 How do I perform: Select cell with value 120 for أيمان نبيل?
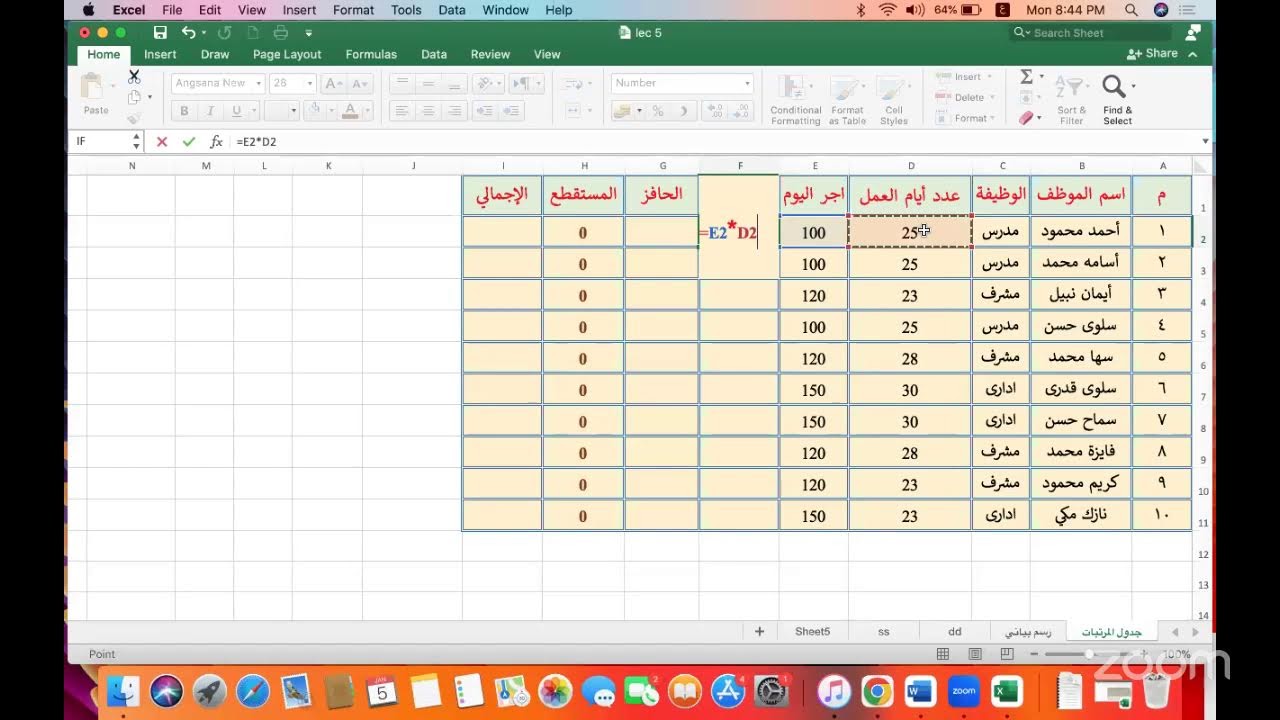814,296
